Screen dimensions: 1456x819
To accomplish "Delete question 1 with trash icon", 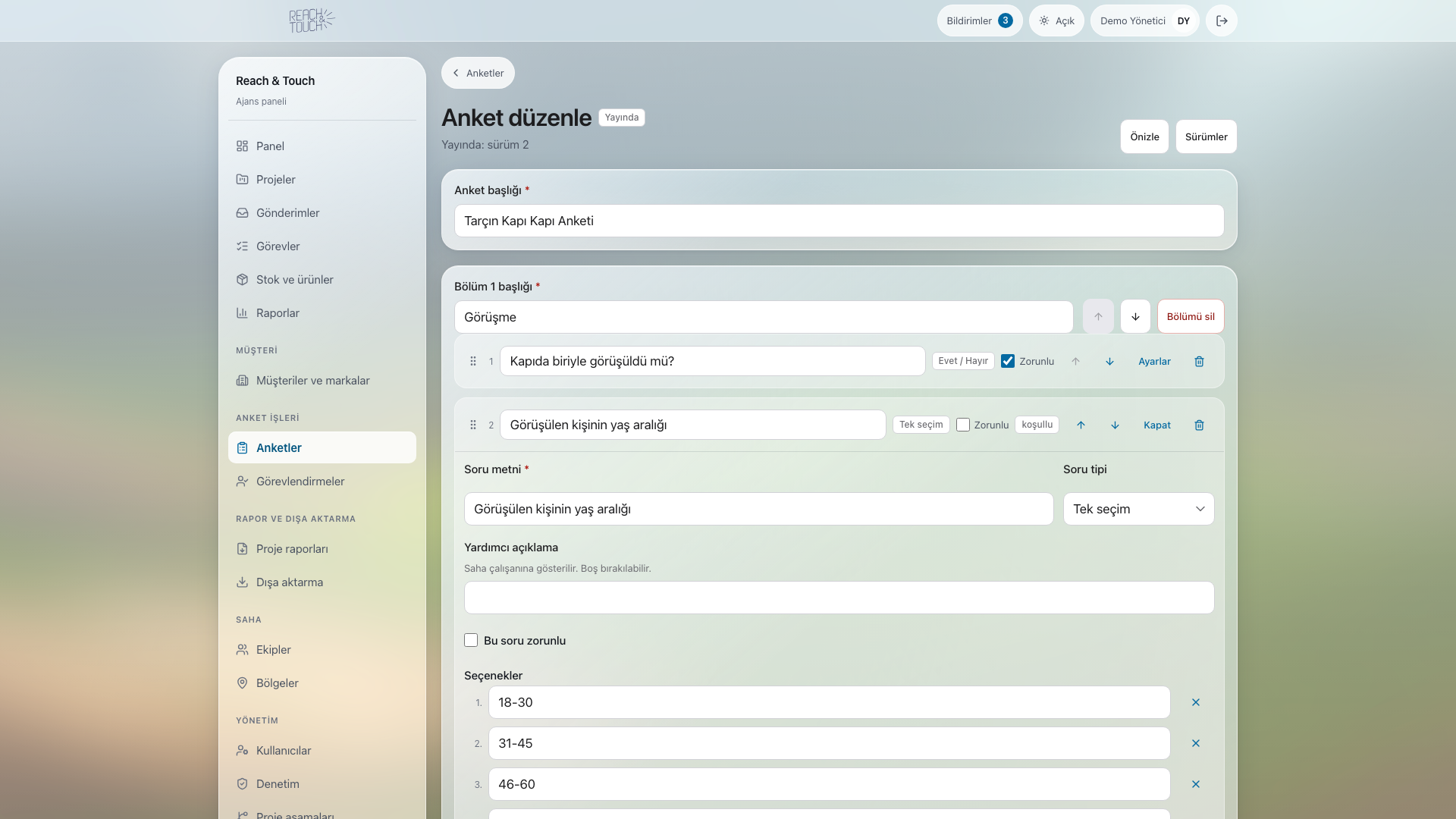I will [1199, 362].
